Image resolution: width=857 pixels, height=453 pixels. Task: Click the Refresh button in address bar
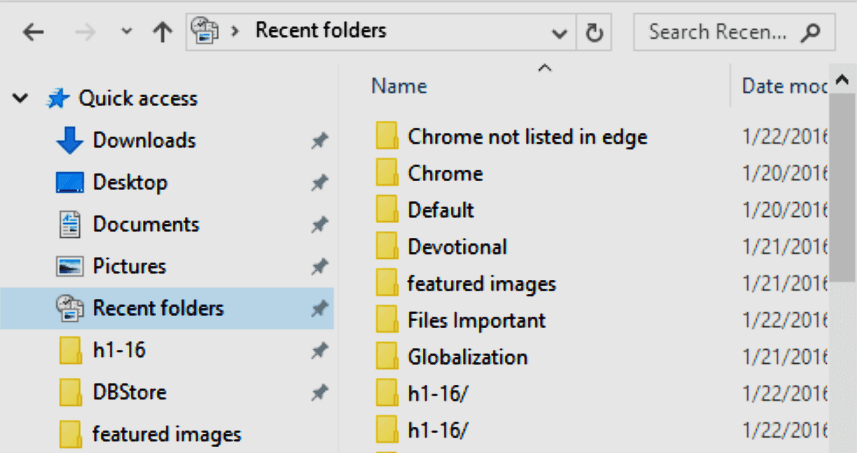[x=594, y=32]
